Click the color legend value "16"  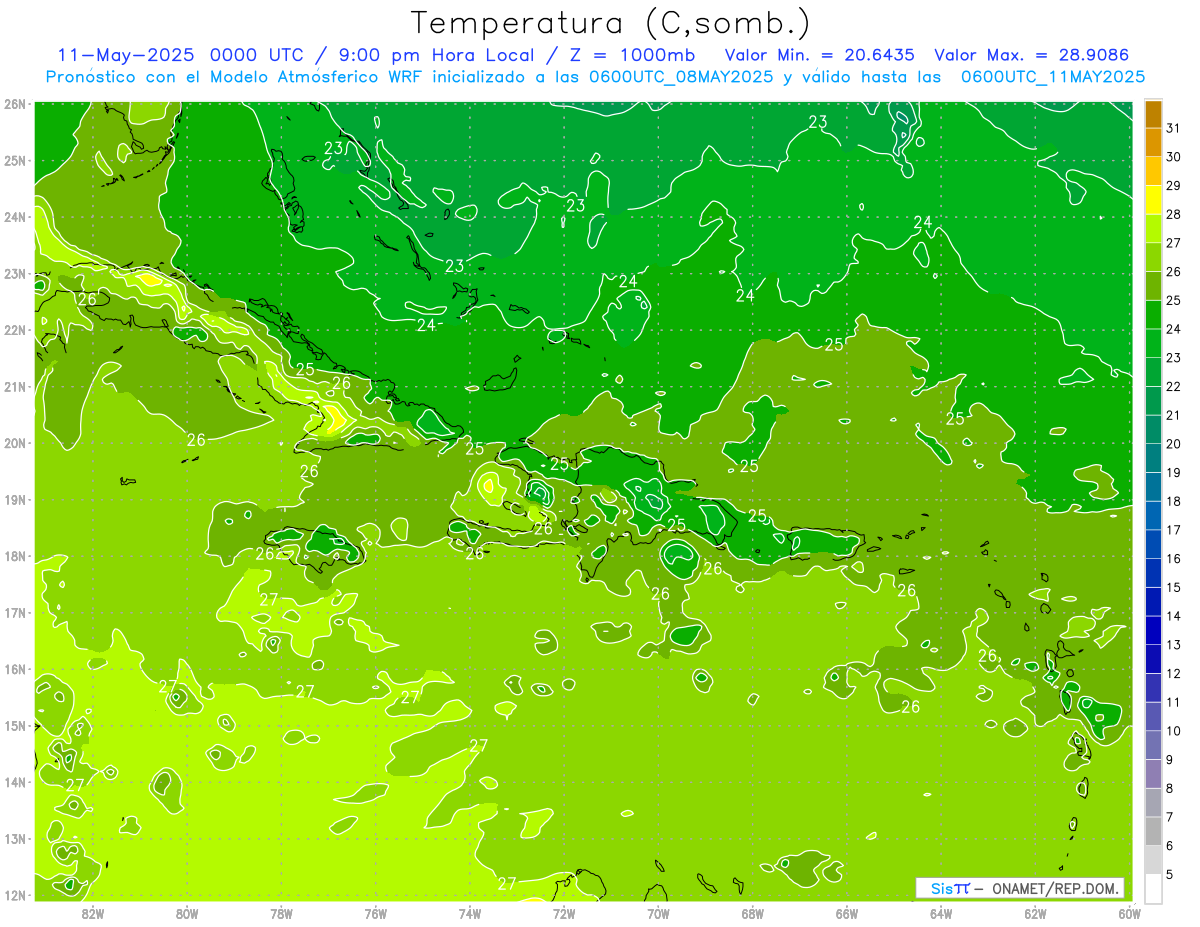coord(1173,559)
